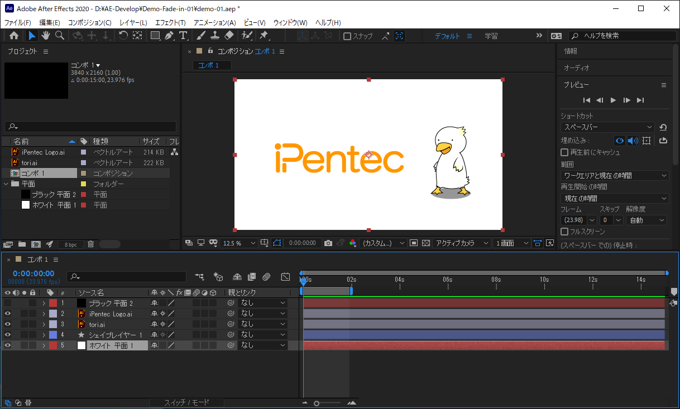Open the 12.5% magnification dropdown
This screenshot has width=680, height=409.
pos(239,243)
